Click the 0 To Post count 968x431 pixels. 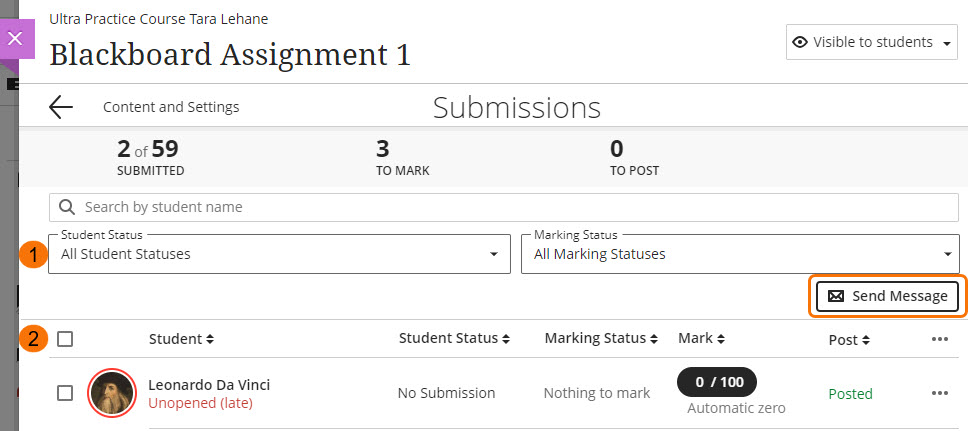[634, 157]
